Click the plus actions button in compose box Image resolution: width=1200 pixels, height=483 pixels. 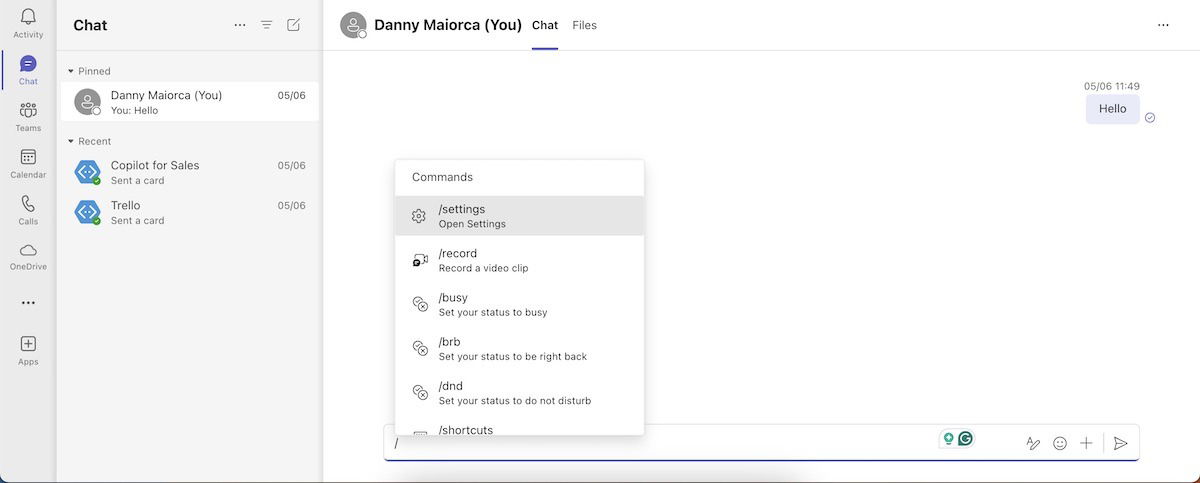1086,443
